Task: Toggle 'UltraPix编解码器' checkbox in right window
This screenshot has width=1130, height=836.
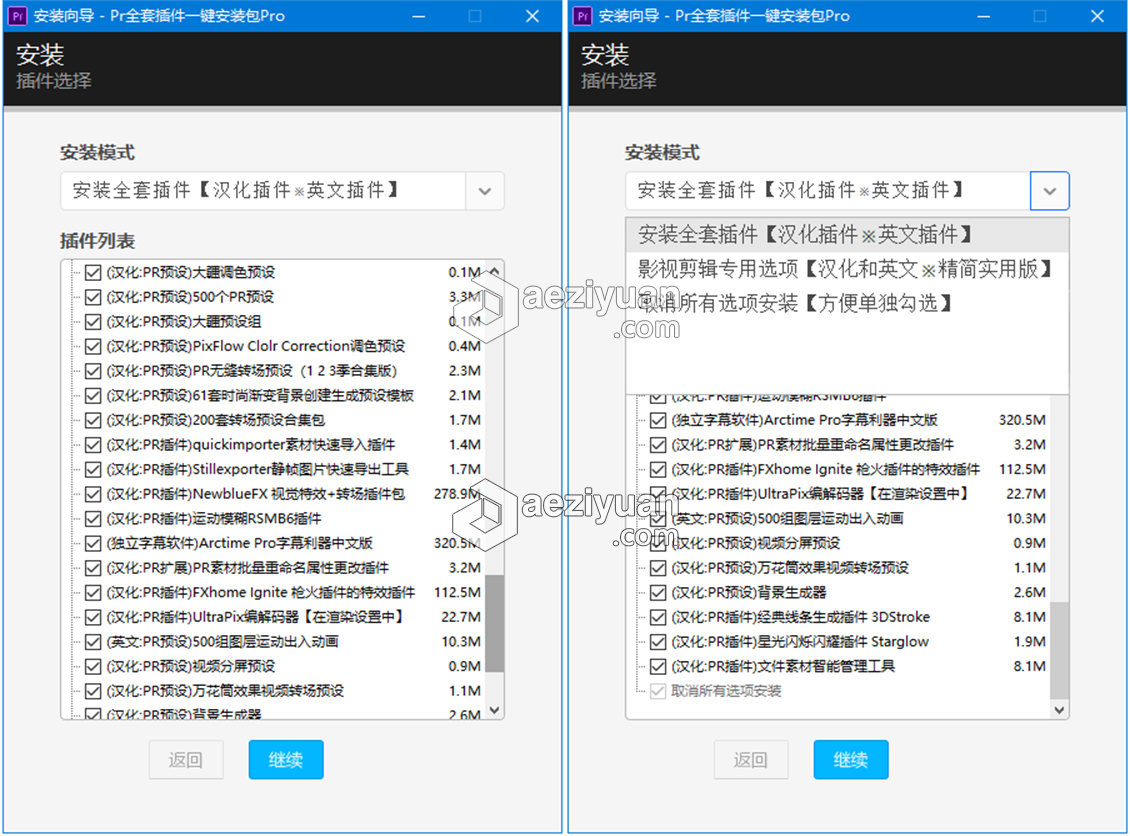Action: tap(658, 494)
